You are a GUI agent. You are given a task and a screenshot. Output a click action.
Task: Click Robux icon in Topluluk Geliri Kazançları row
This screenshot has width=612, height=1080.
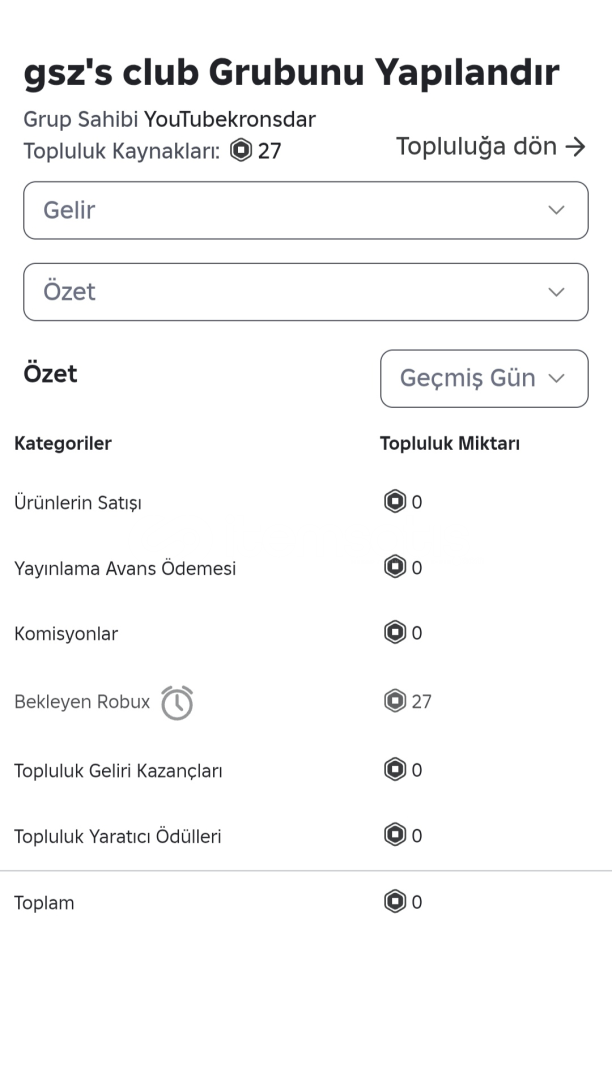[x=395, y=770]
